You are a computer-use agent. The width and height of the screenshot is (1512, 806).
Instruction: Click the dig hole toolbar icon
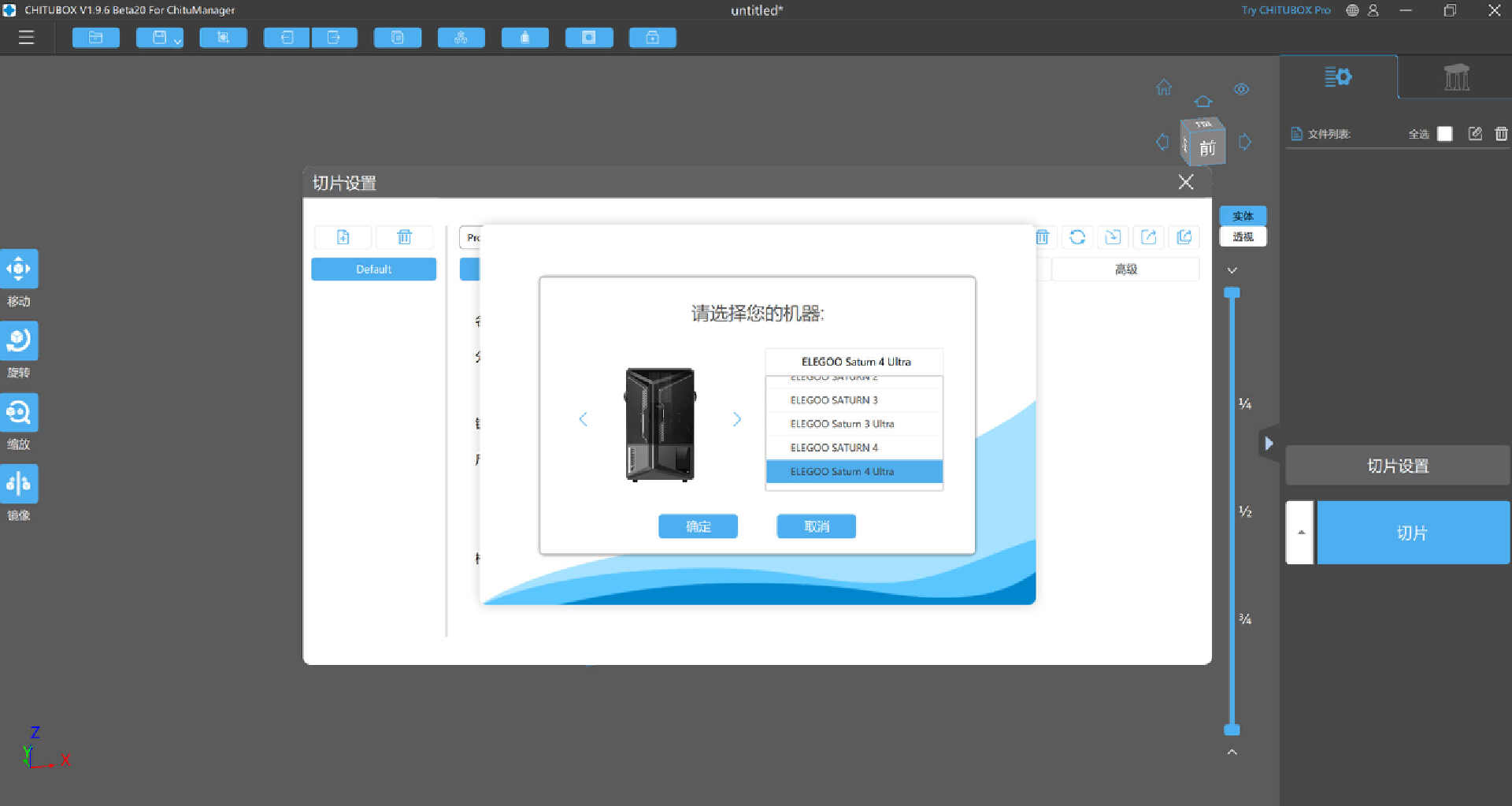(x=589, y=38)
